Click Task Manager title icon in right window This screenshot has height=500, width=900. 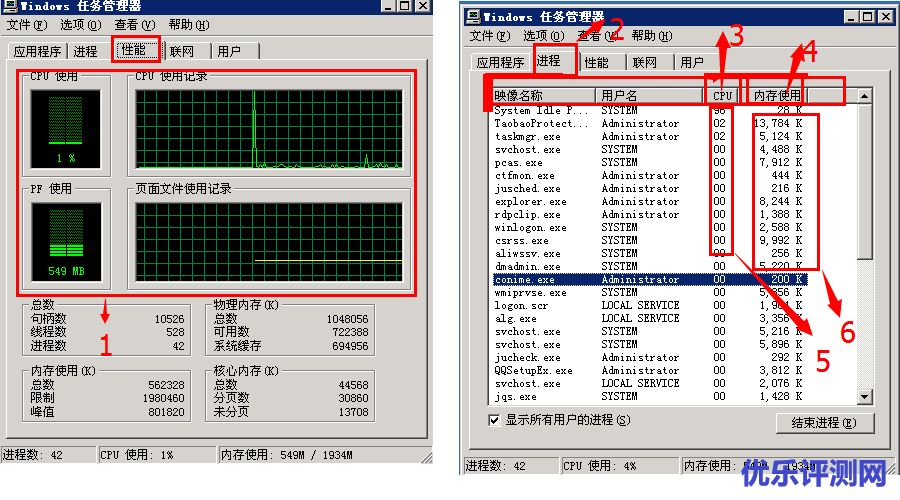[x=473, y=17]
